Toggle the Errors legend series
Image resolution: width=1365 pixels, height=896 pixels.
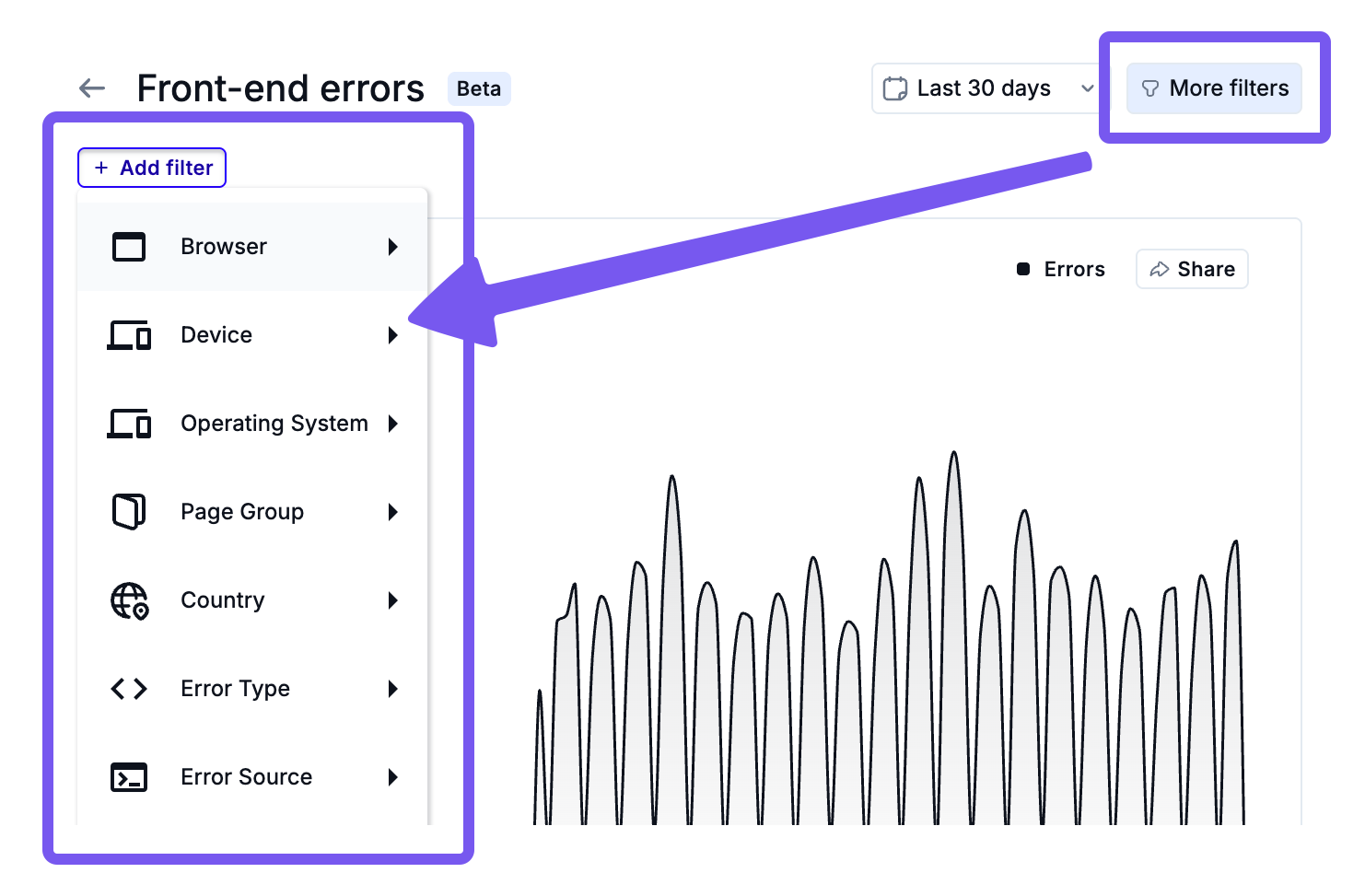[1061, 270]
